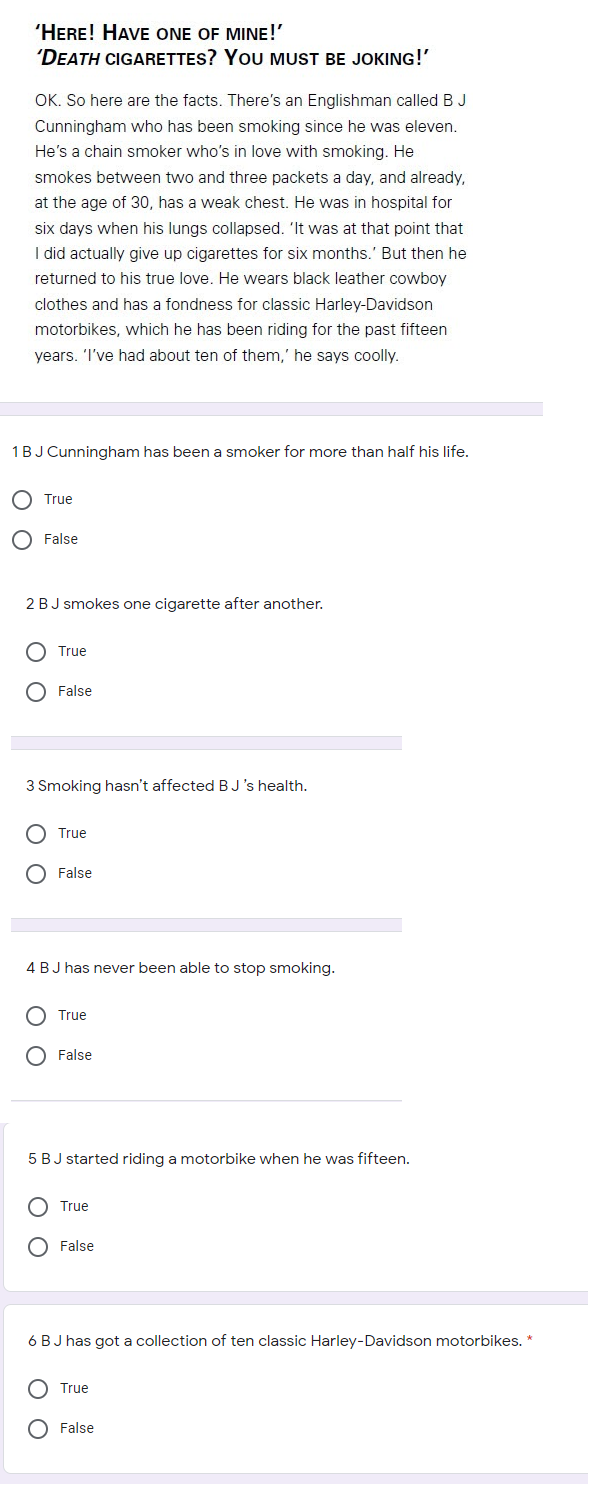The image size is (609, 1493).
Task: Choose False for question 2 one cigarette after another
Action: pyautogui.click(x=37, y=692)
